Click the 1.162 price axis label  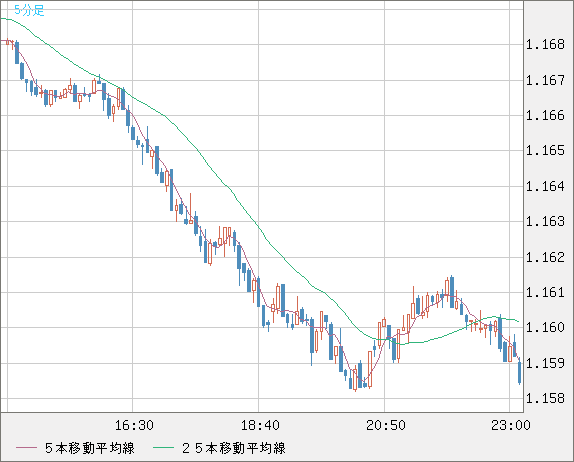tap(545, 257)
